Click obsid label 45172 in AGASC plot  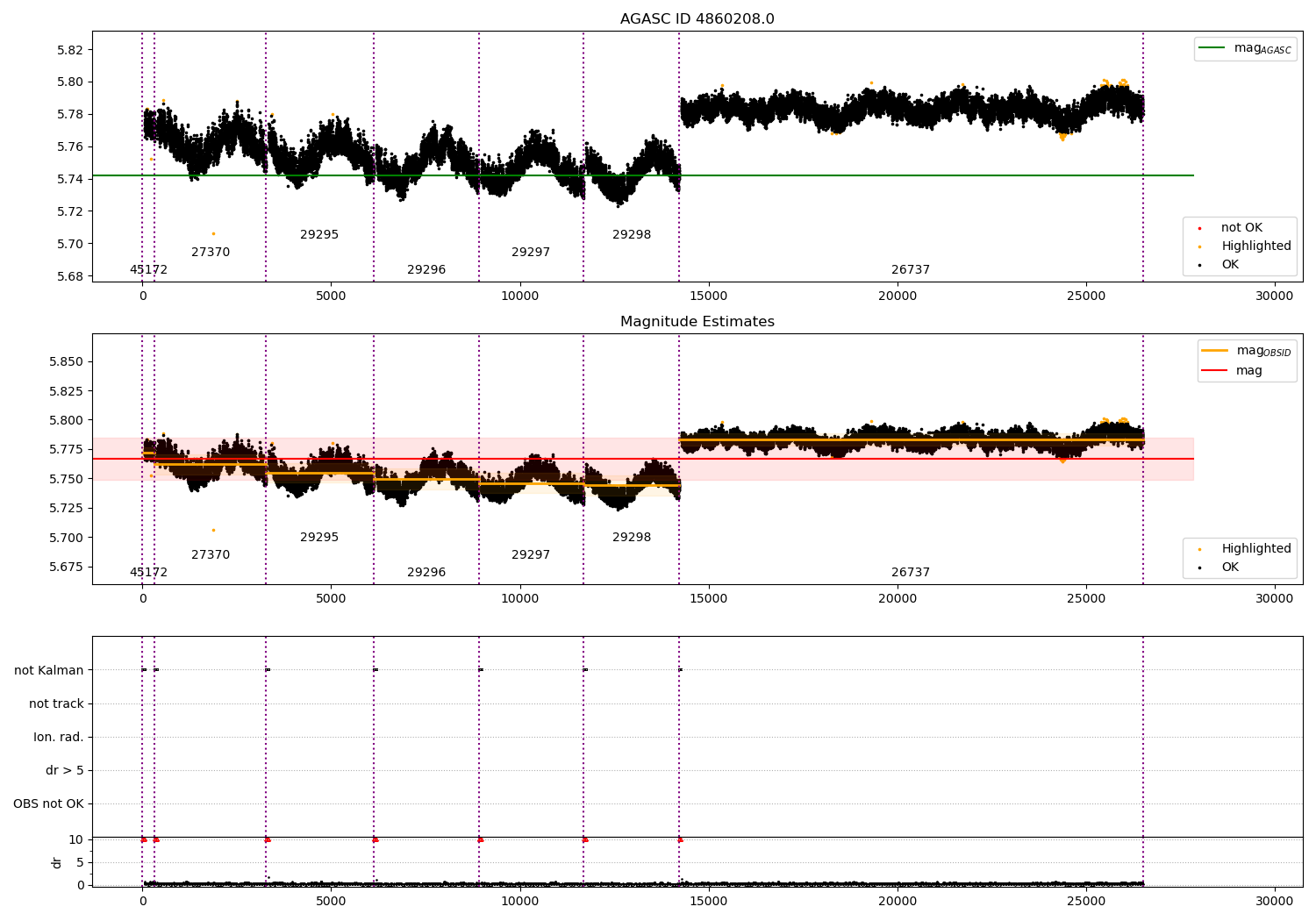[148, 270]
